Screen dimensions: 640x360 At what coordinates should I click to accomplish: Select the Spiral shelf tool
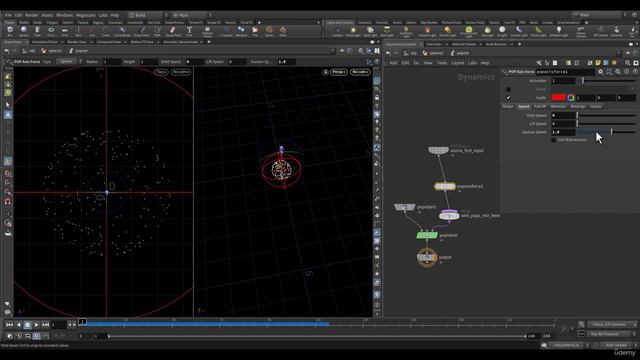(x=269, y=31)
